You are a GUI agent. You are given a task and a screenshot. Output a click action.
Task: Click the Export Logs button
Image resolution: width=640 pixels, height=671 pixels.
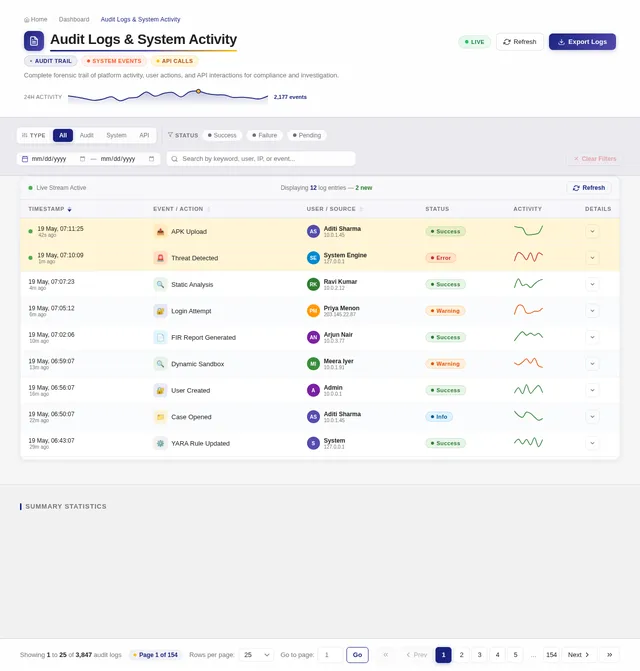[582, 42]
